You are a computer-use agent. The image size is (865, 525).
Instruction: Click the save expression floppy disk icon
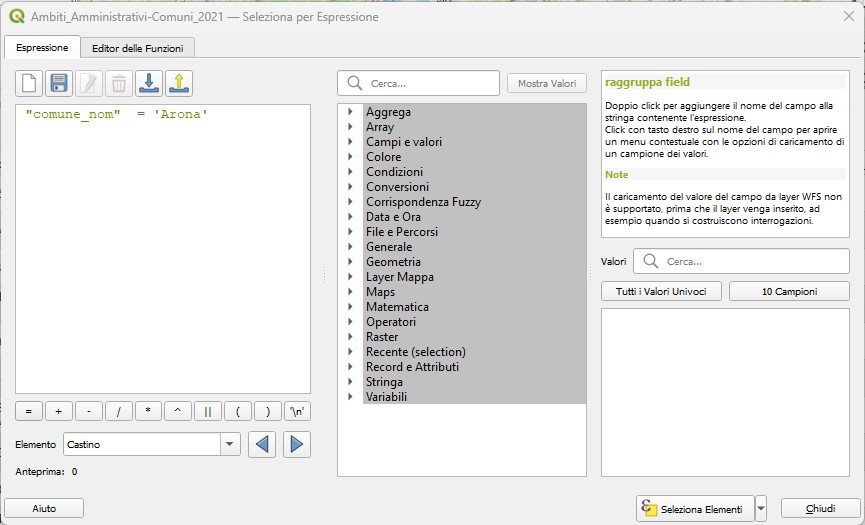[x=59, y=83]
